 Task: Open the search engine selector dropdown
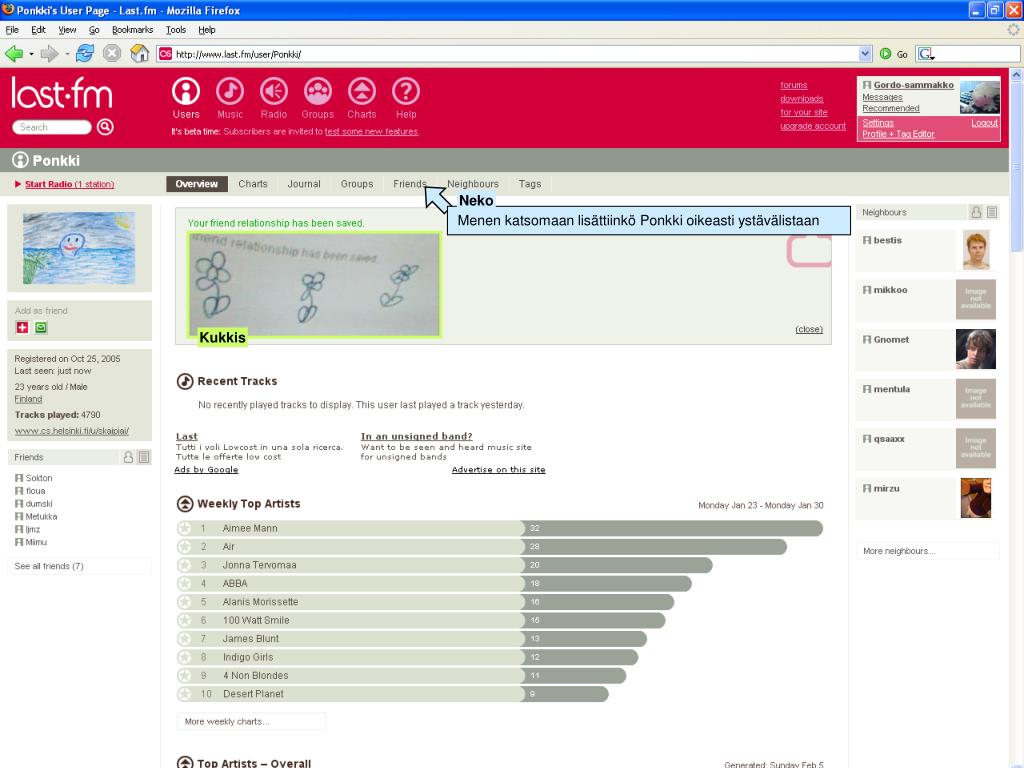tap(927, 54)
